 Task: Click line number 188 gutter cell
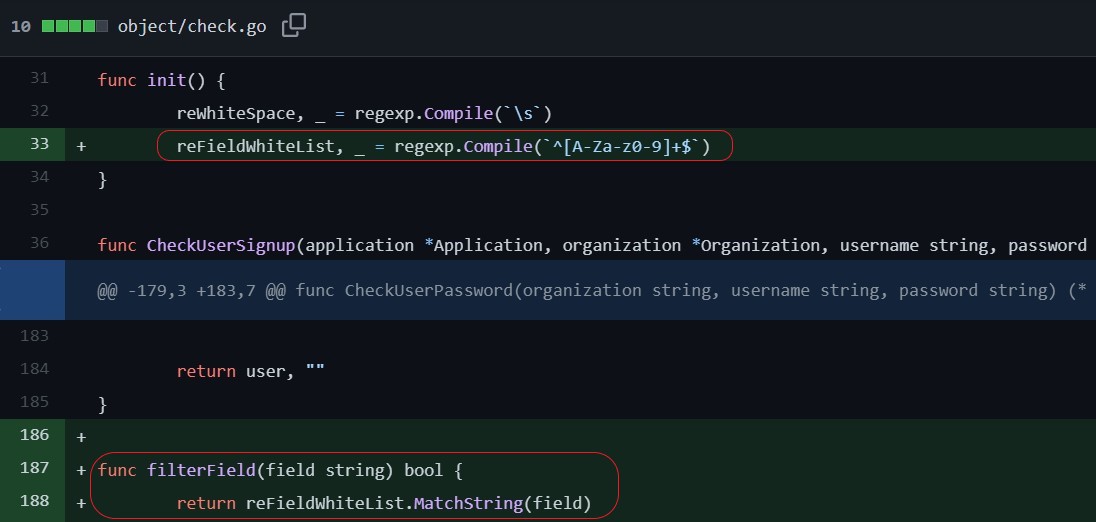(x=34, y=501)
